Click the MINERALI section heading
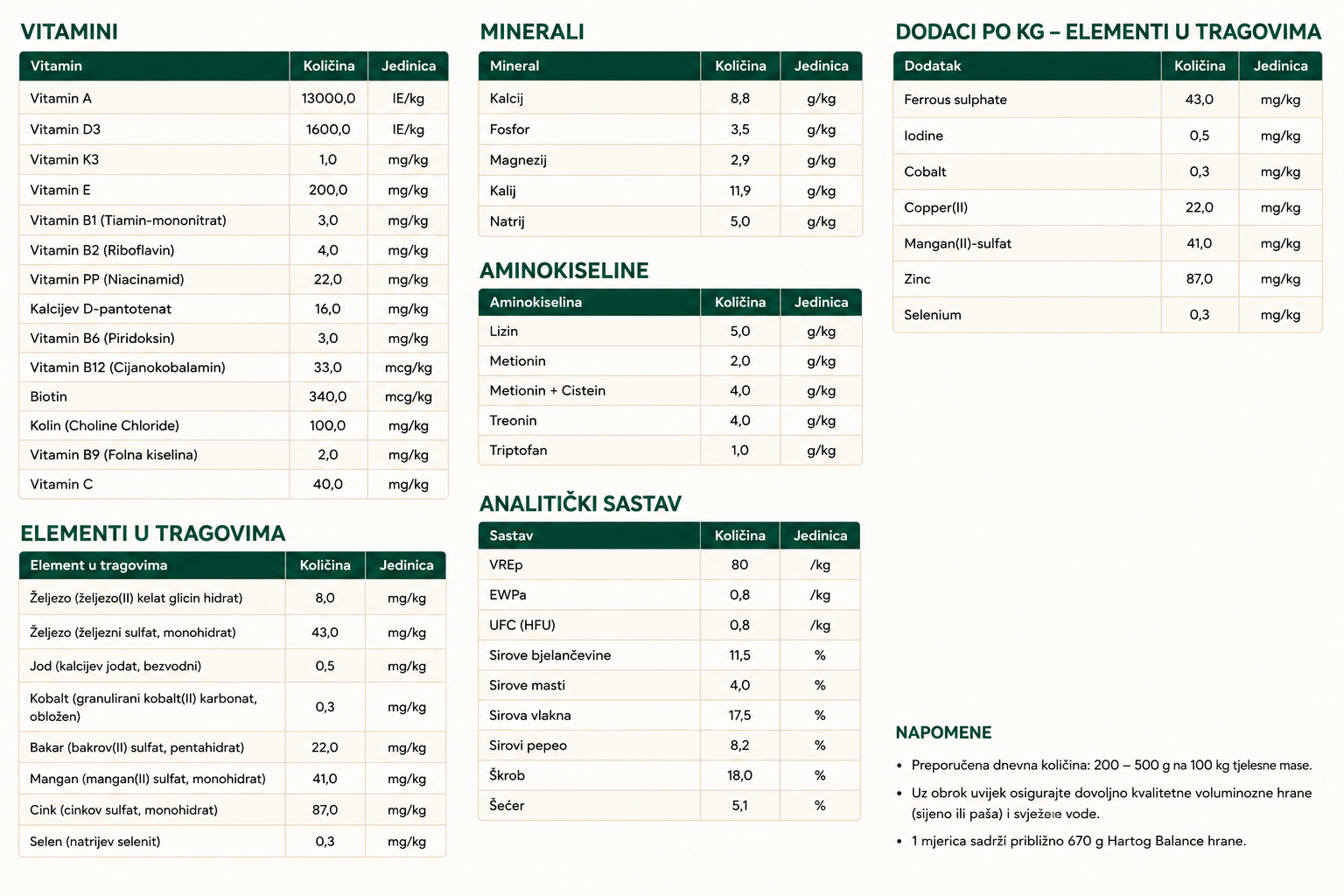This screenshot has height=896, width=1344. [x=532, y=31]
